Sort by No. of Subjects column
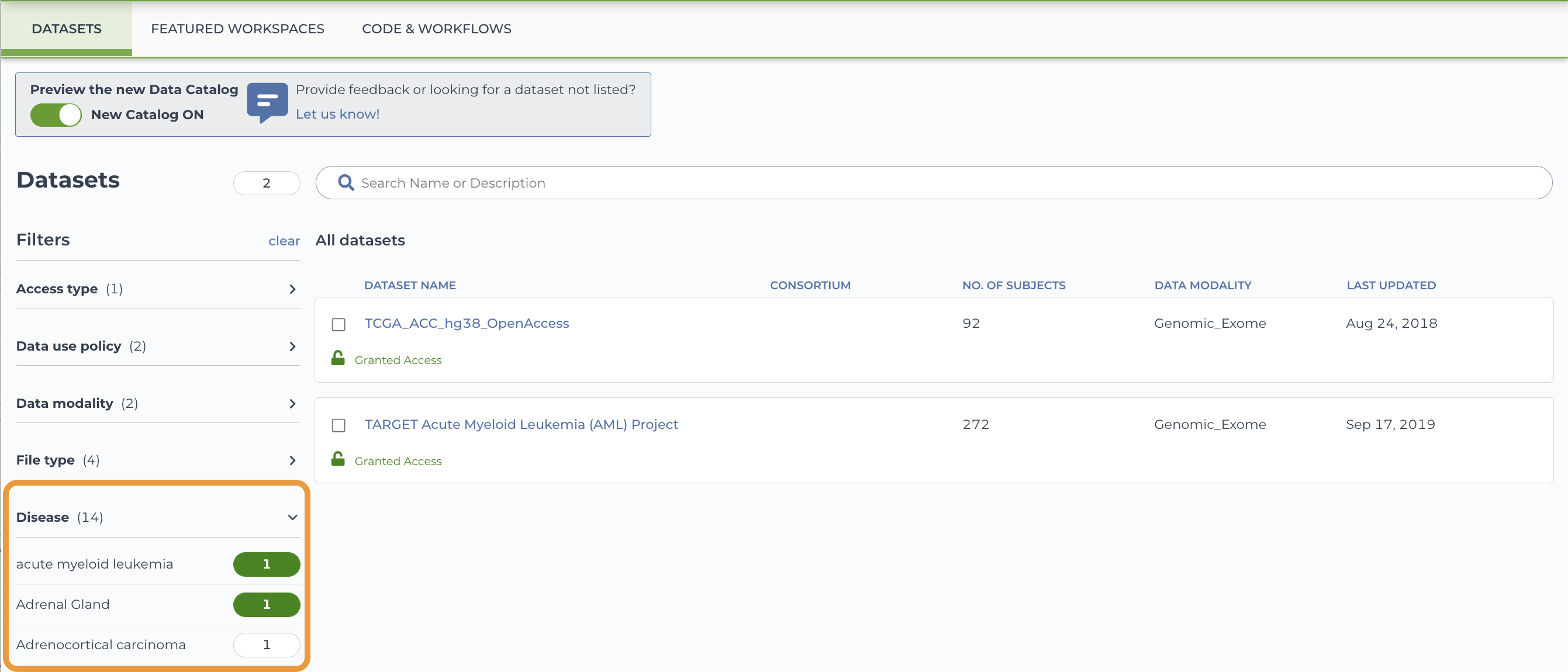The height and width of the screenshot is (672, 1568). 1014,285
